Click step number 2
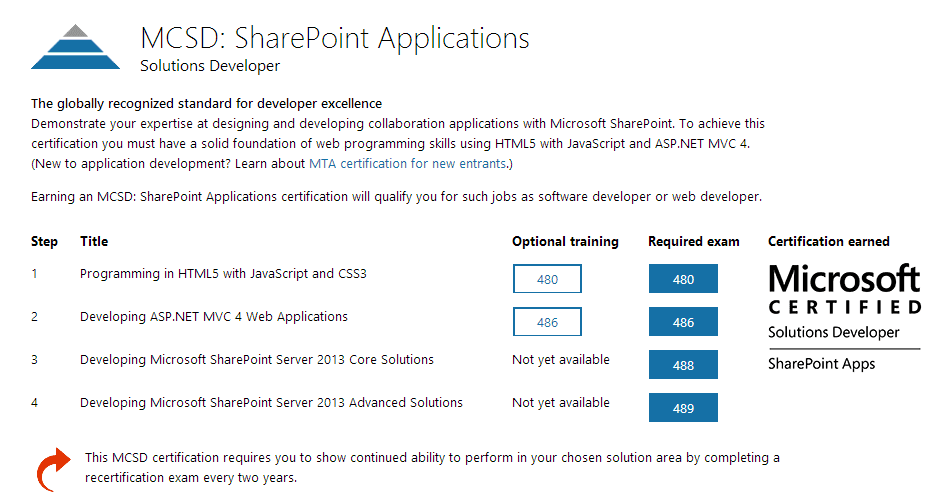This screenshot has width=933, height=496. tap(35, 316)
